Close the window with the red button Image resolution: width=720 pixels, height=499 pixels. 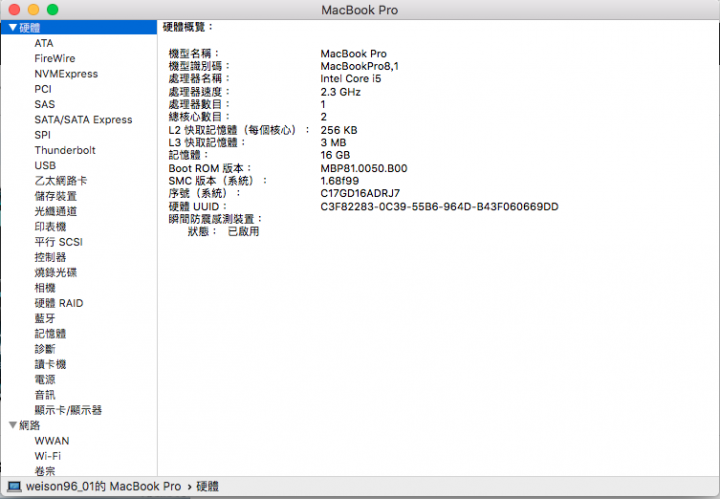click(x=14, y=9)
